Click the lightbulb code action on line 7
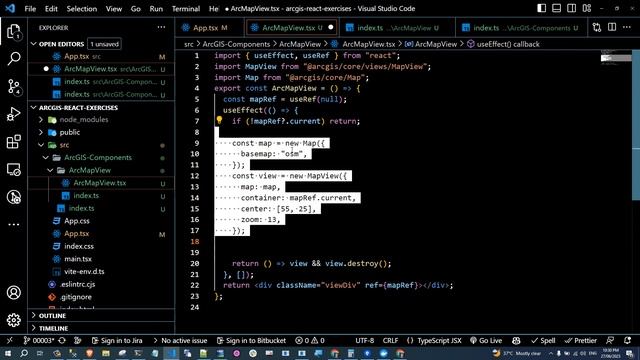This screenshot has width=640, height=360. tap(219, 120)
